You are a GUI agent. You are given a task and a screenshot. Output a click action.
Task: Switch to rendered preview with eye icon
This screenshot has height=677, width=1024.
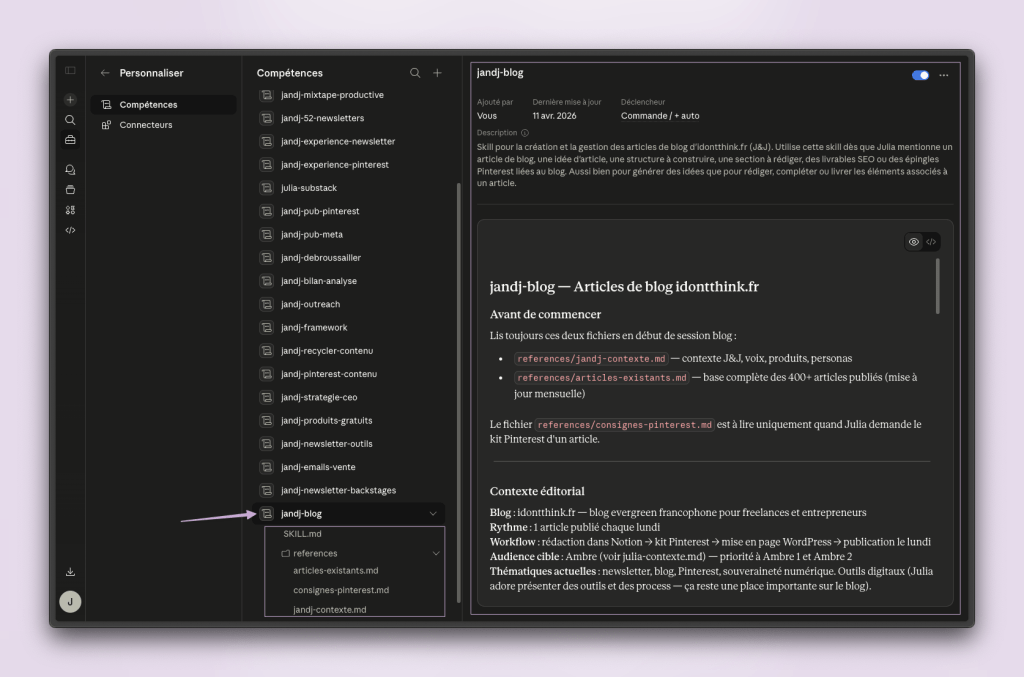[x=914, y=242]
